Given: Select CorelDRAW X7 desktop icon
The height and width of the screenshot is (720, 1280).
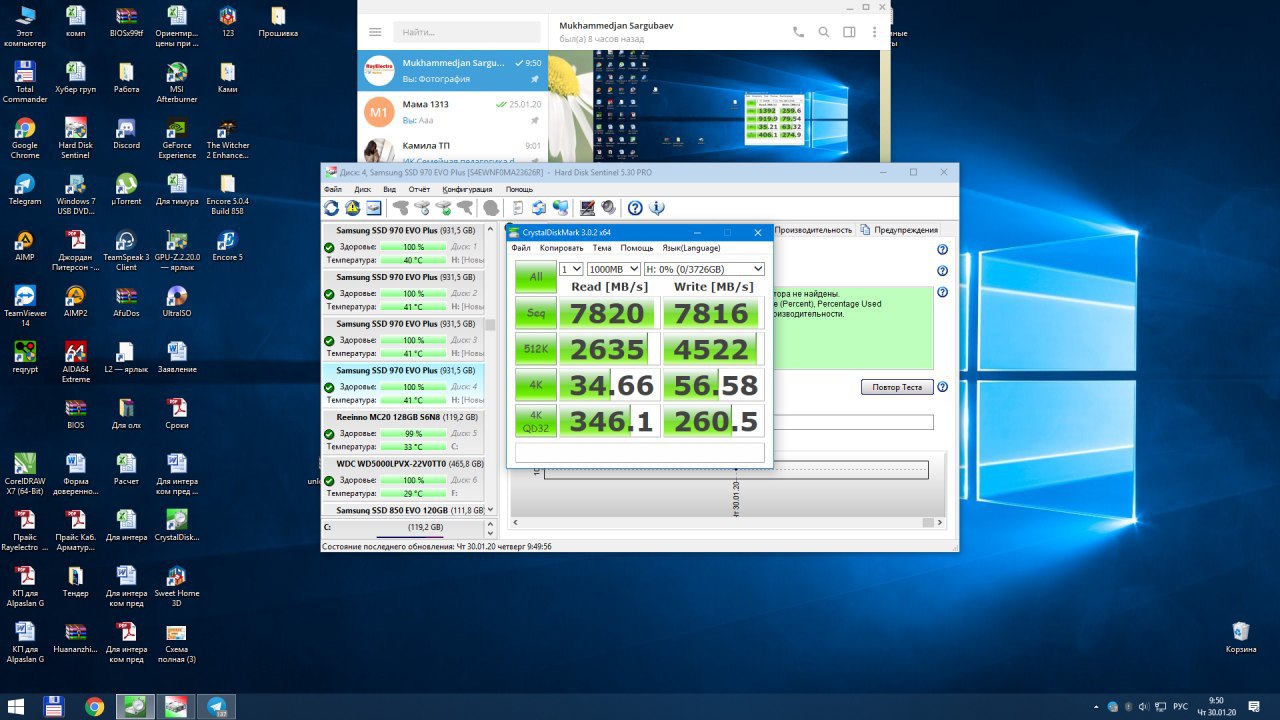Looking at the screenshot, I should tap(25, 474).
